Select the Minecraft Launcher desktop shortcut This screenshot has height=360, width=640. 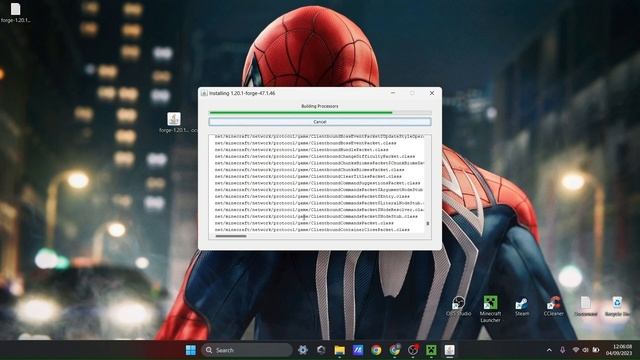pyautogui.click(x=490, y=309)
